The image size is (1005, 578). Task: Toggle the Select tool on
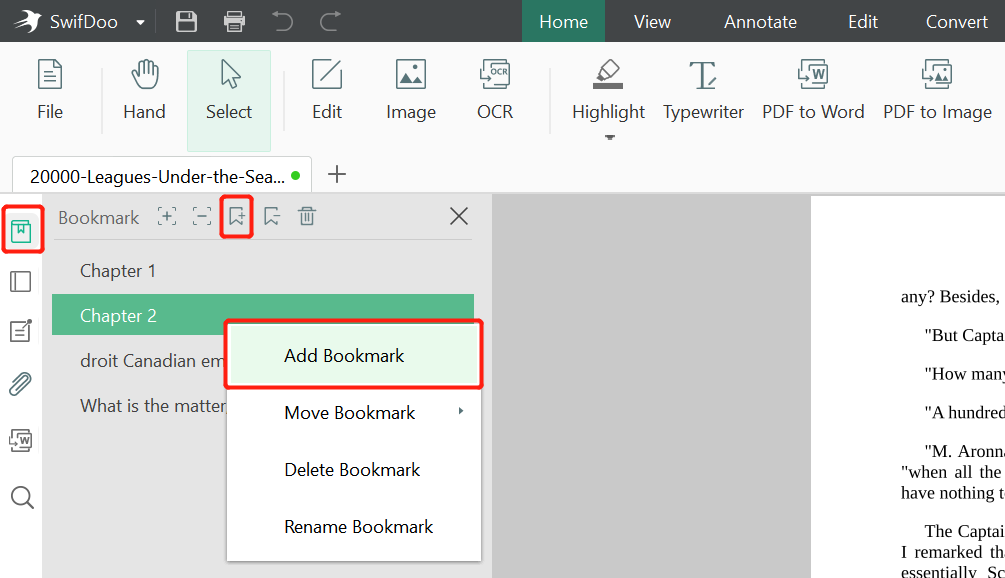[x=228, y=90]
